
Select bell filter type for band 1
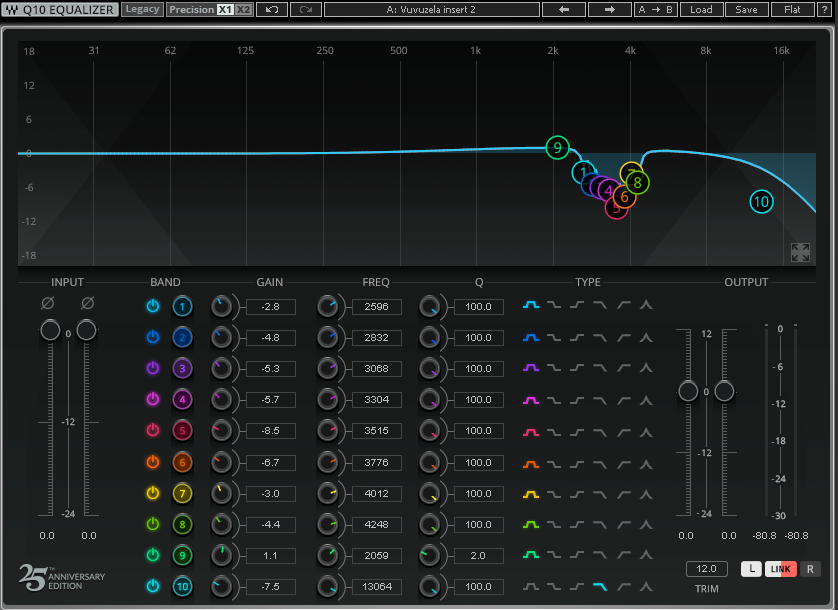[x=531, y=305]
